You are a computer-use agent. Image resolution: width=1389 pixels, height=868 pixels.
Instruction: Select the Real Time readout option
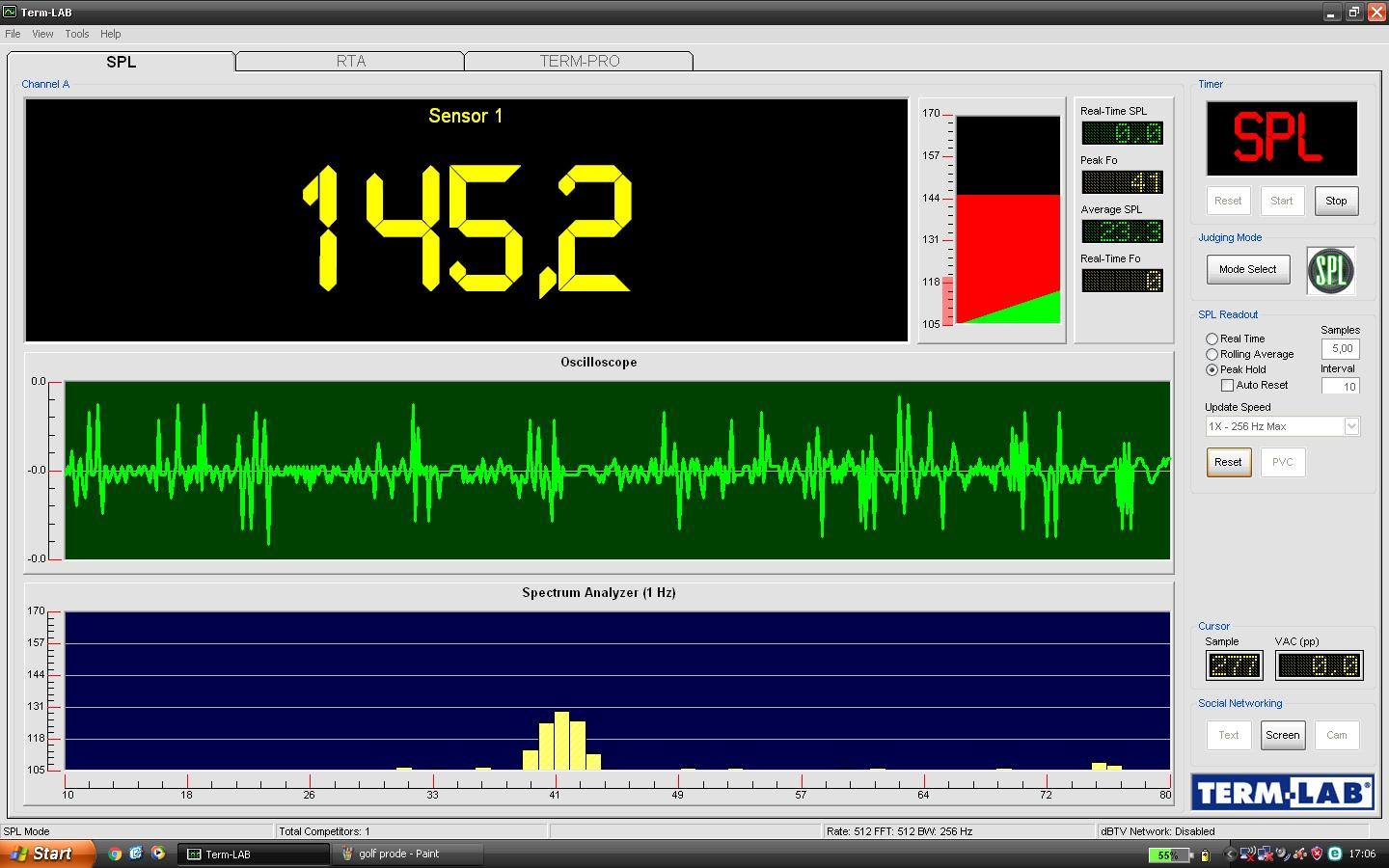1212,339
